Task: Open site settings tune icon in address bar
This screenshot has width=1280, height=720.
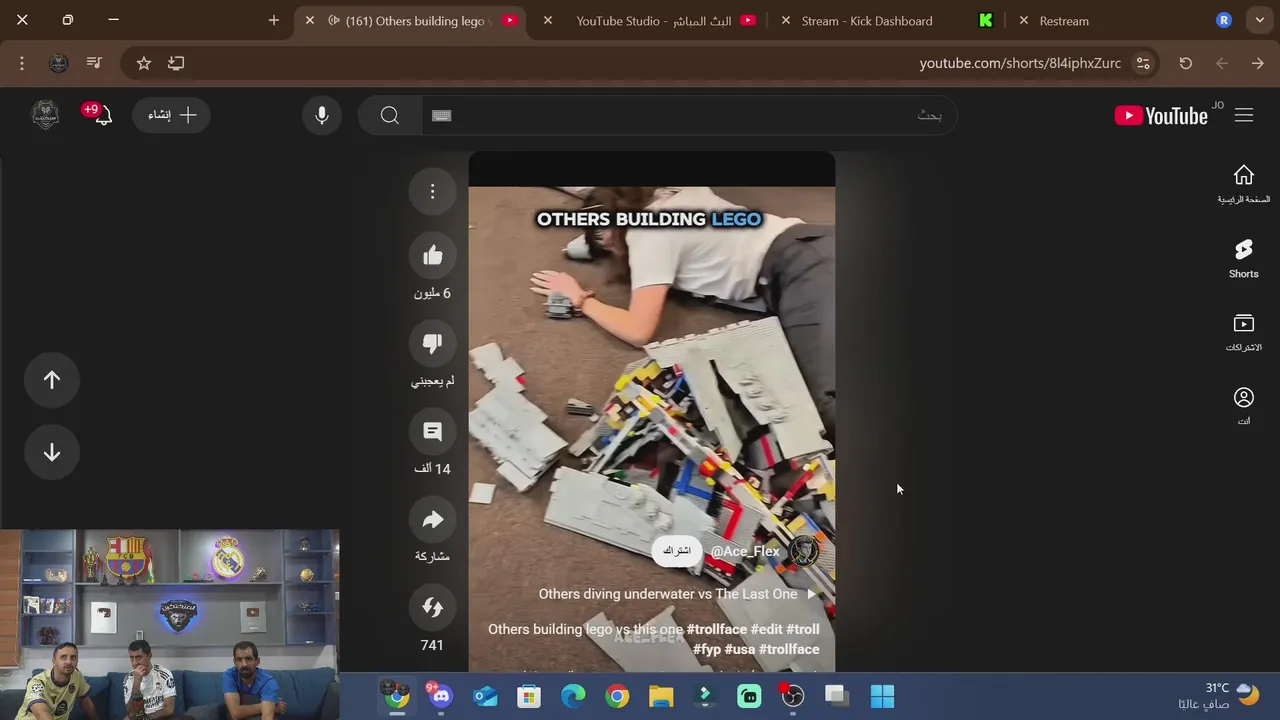Action: tap(1143, 63)
